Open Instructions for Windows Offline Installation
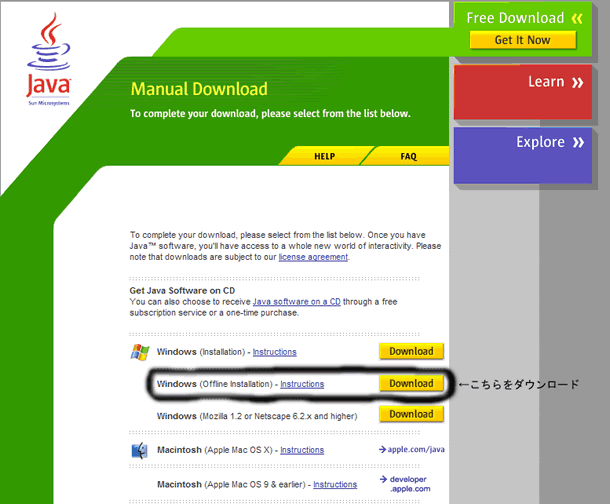This screenshot has height=504, width=610. 302,384
